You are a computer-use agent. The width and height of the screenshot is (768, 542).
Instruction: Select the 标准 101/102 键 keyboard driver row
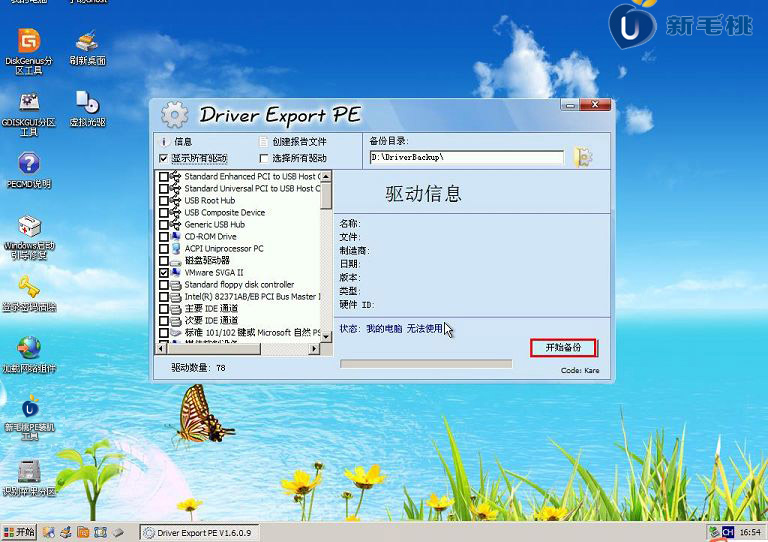[252, 332]
